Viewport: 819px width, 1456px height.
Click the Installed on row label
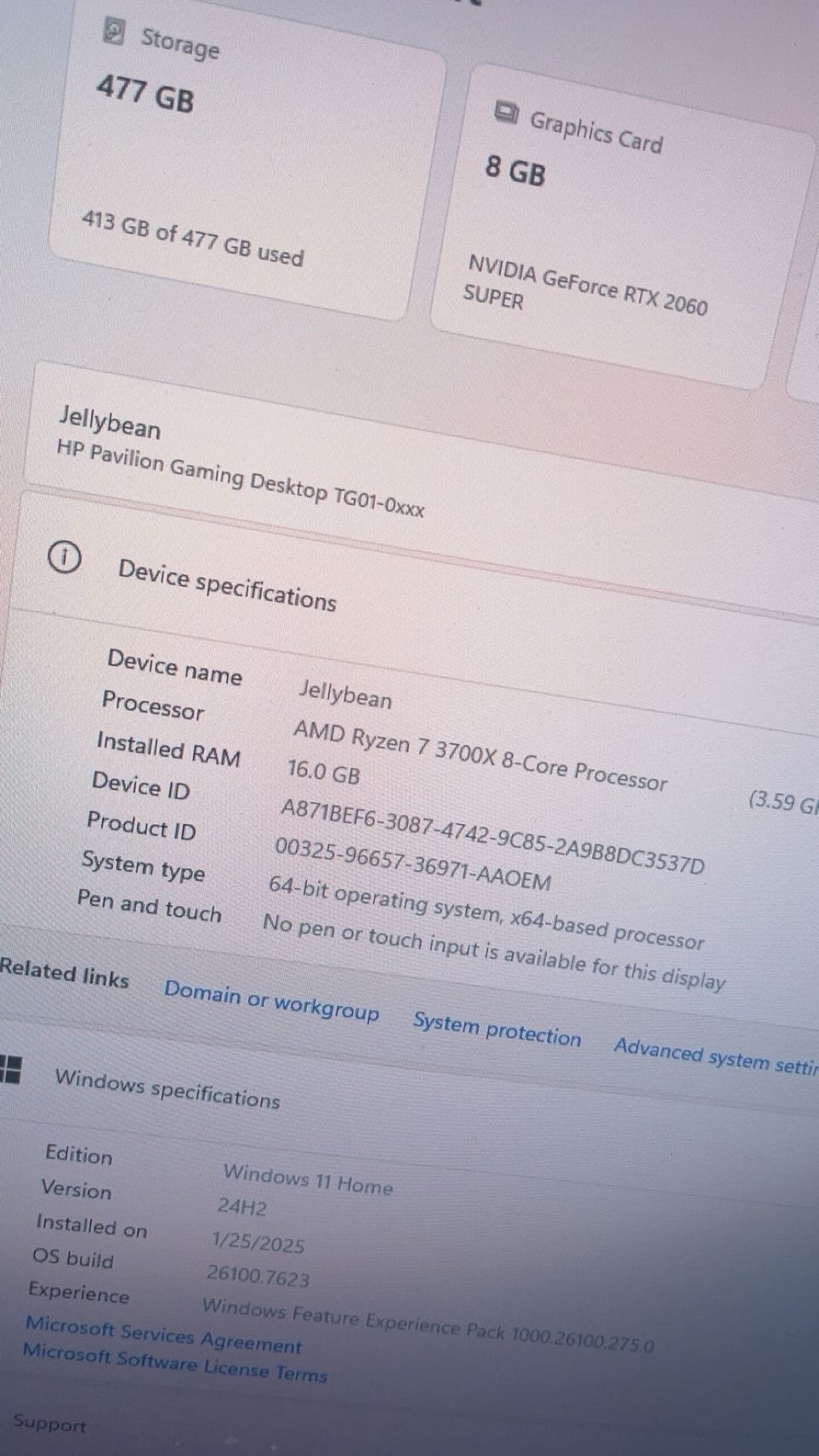(x=91, y=1226)
